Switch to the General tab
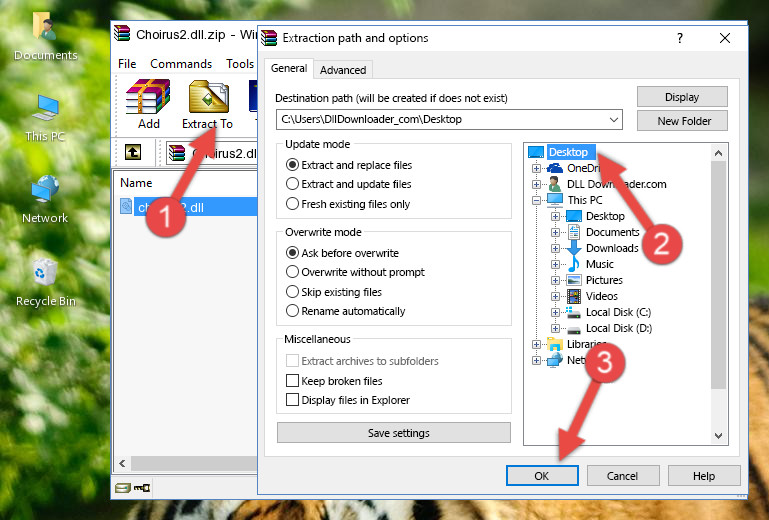This screenshot has height=520, width=769. pyautogui.click(x=289, y=69)
